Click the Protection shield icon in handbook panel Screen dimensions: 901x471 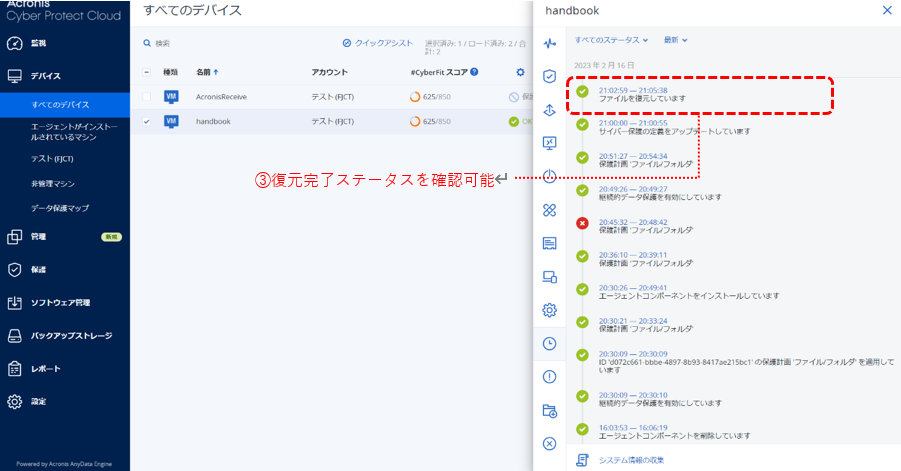point(549,76)
